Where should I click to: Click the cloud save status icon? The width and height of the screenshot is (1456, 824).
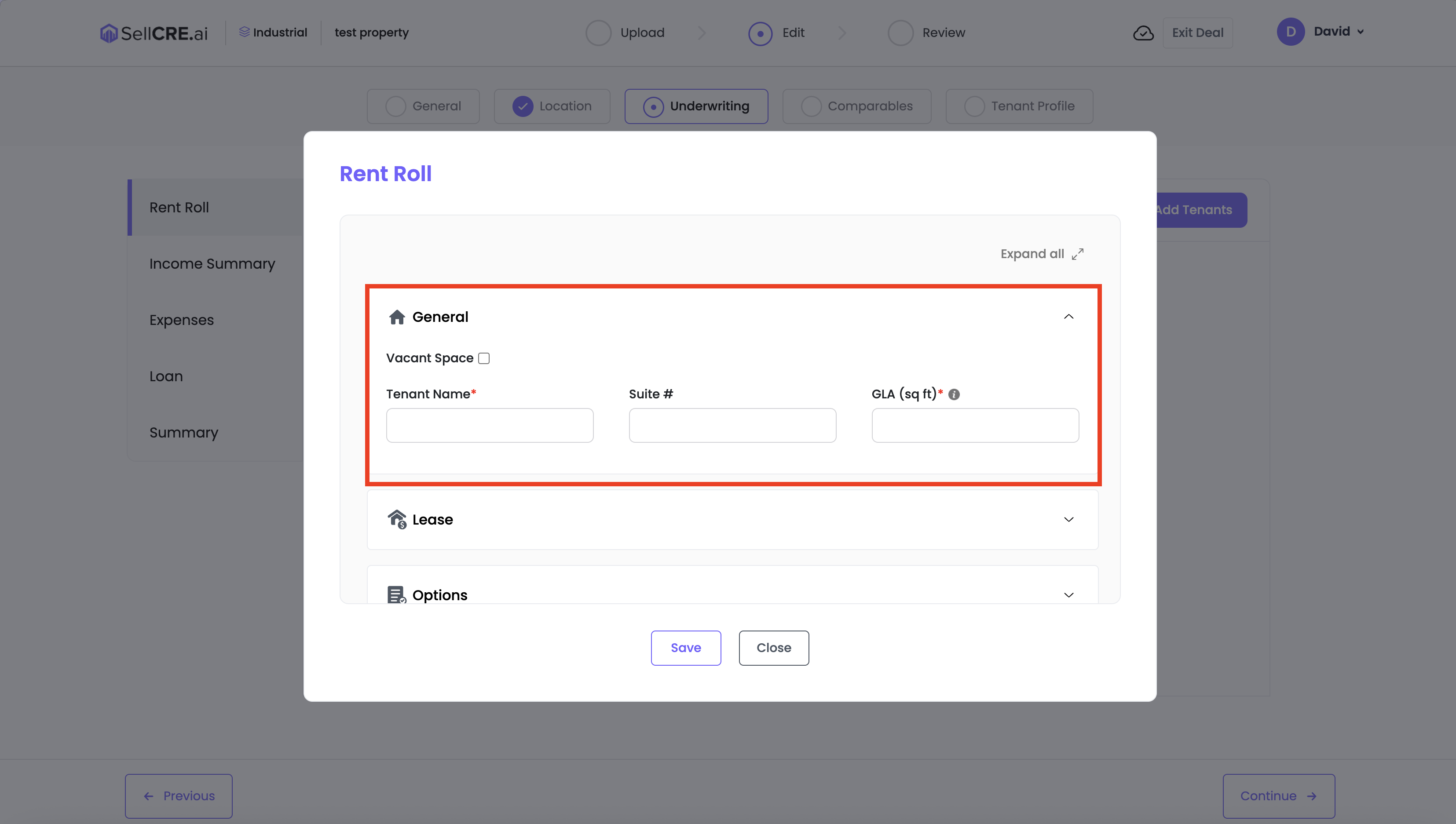pyautogui.click(x=1143, y=33)
